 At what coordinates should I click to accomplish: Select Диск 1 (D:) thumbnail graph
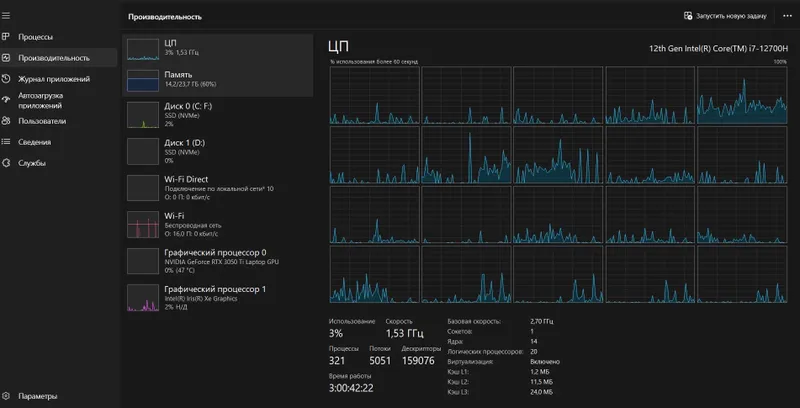tap(143, 151)
